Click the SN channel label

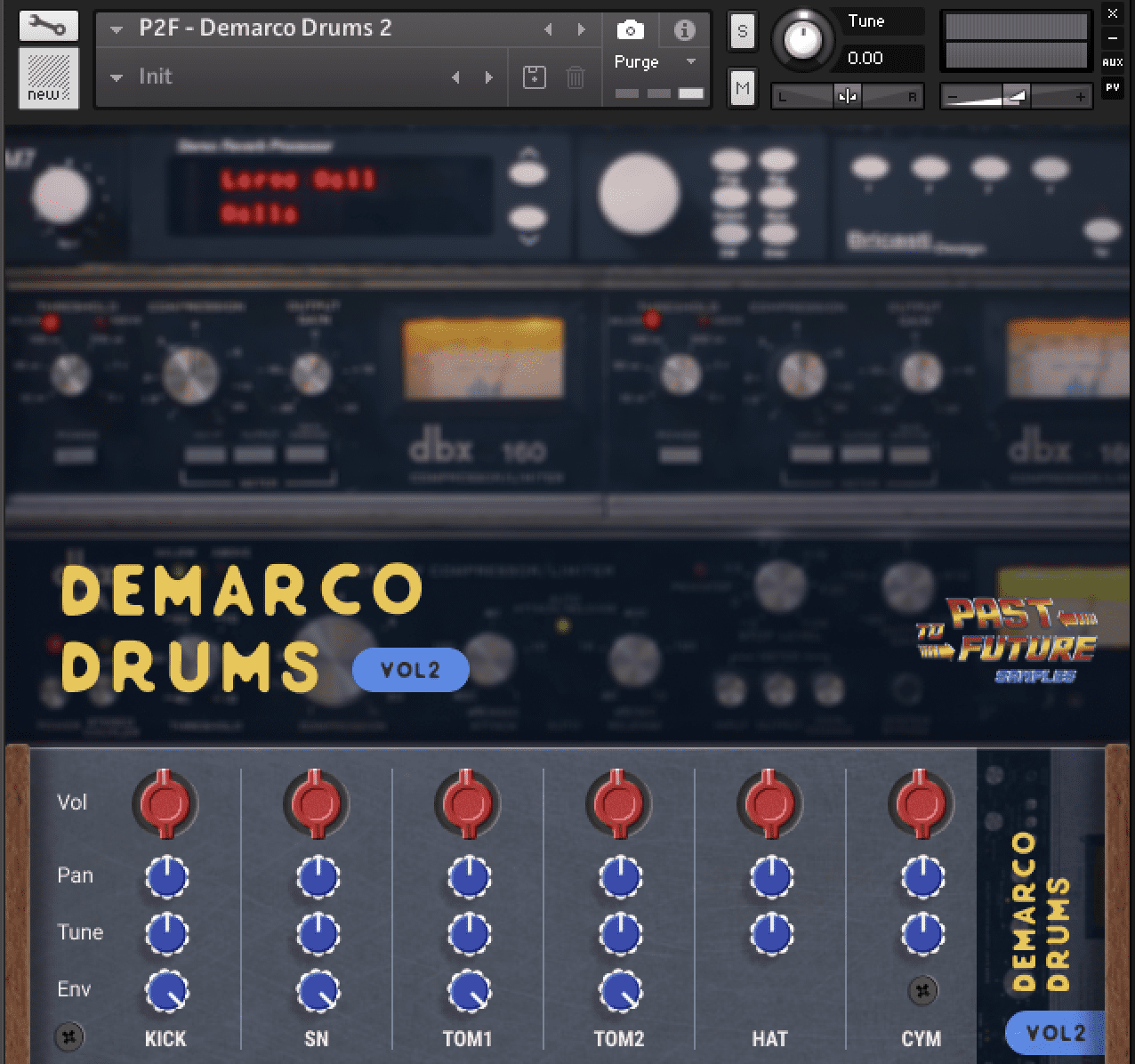(317, 1038)
